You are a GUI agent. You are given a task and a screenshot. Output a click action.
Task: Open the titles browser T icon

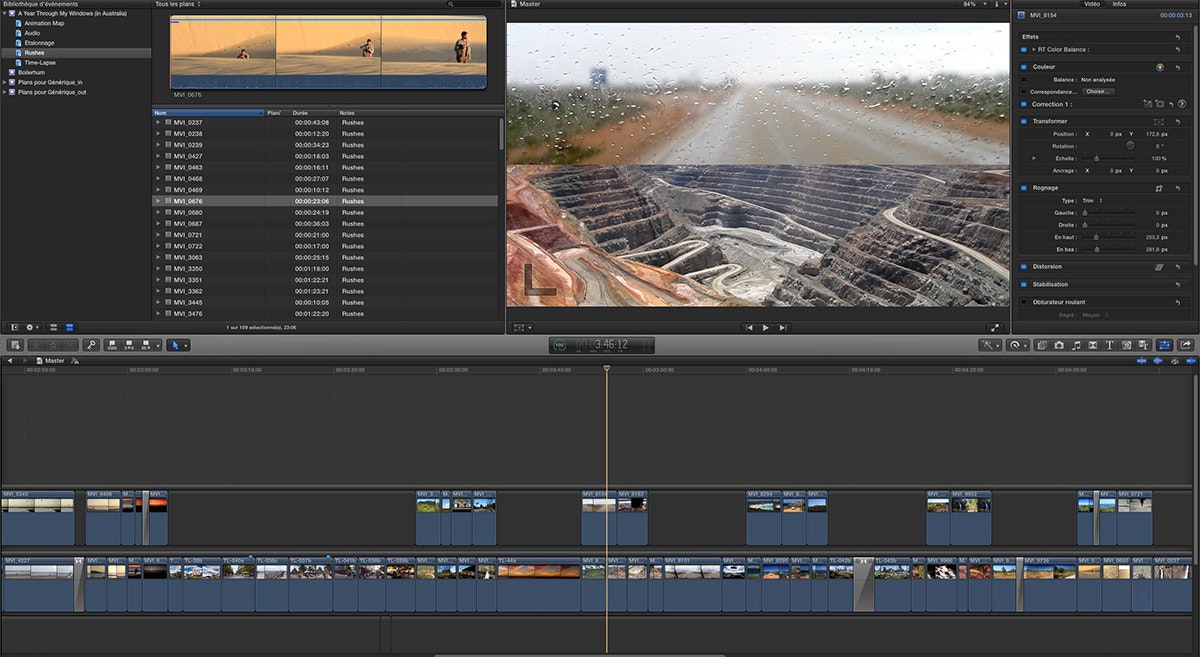(x=1110, y=345)
